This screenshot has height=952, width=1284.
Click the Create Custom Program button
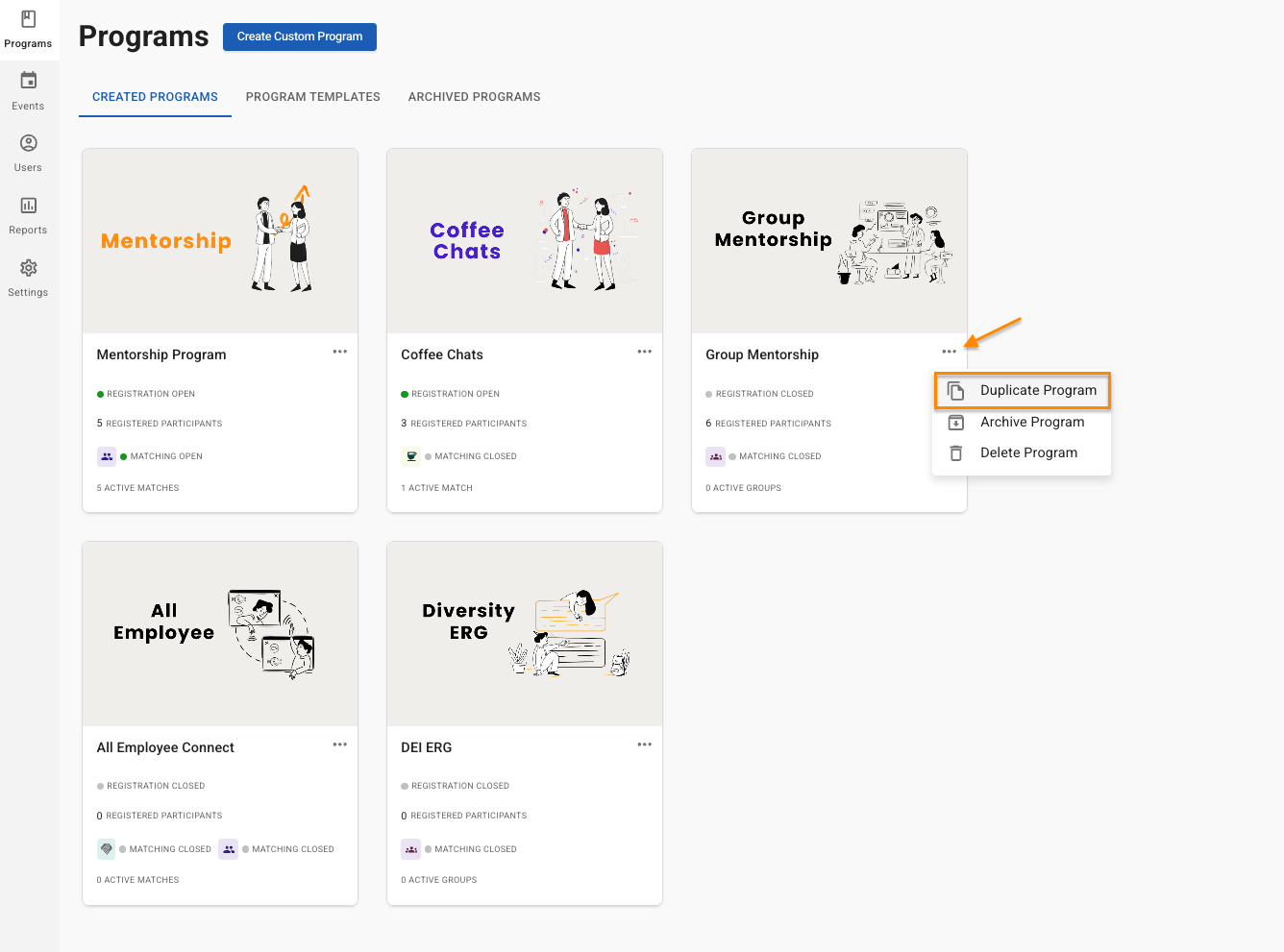tap(300, 37)
